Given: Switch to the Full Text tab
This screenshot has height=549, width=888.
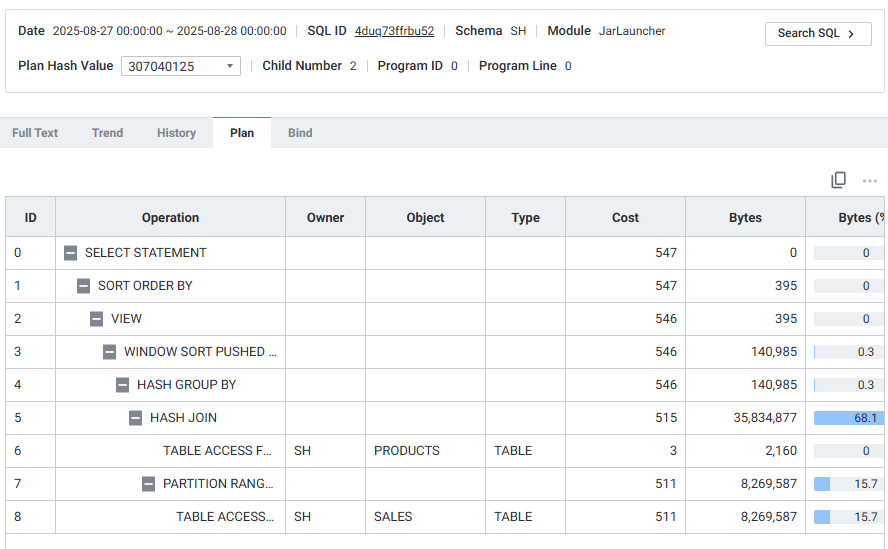Looking at the screenshot, I should (35, 133).
